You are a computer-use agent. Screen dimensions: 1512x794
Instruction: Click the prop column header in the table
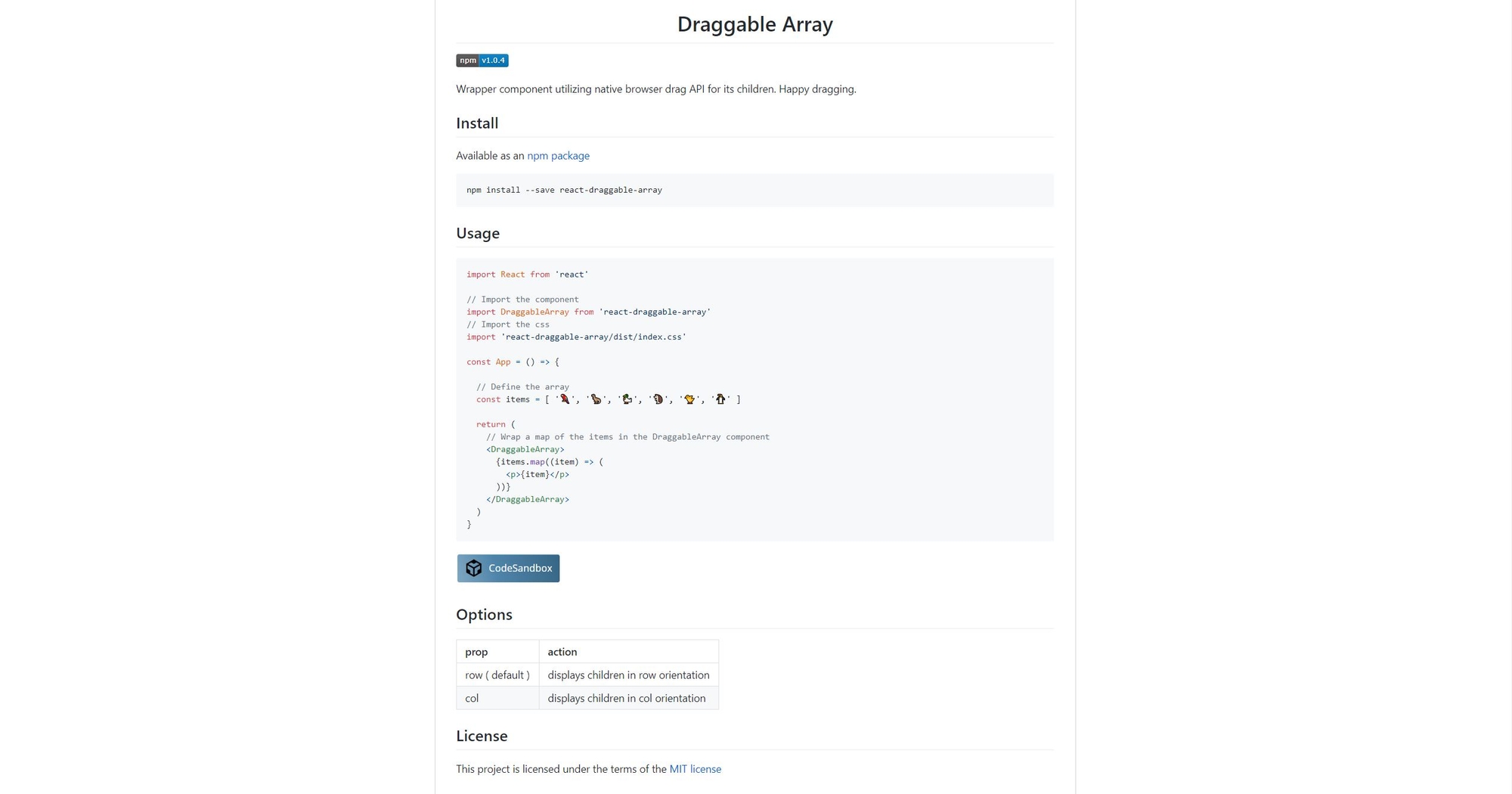point(476,651)
